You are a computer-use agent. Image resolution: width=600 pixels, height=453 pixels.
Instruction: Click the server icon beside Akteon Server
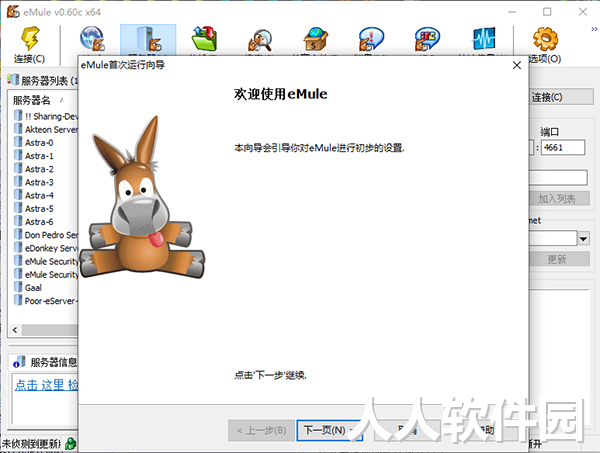[x=18, y=129]
